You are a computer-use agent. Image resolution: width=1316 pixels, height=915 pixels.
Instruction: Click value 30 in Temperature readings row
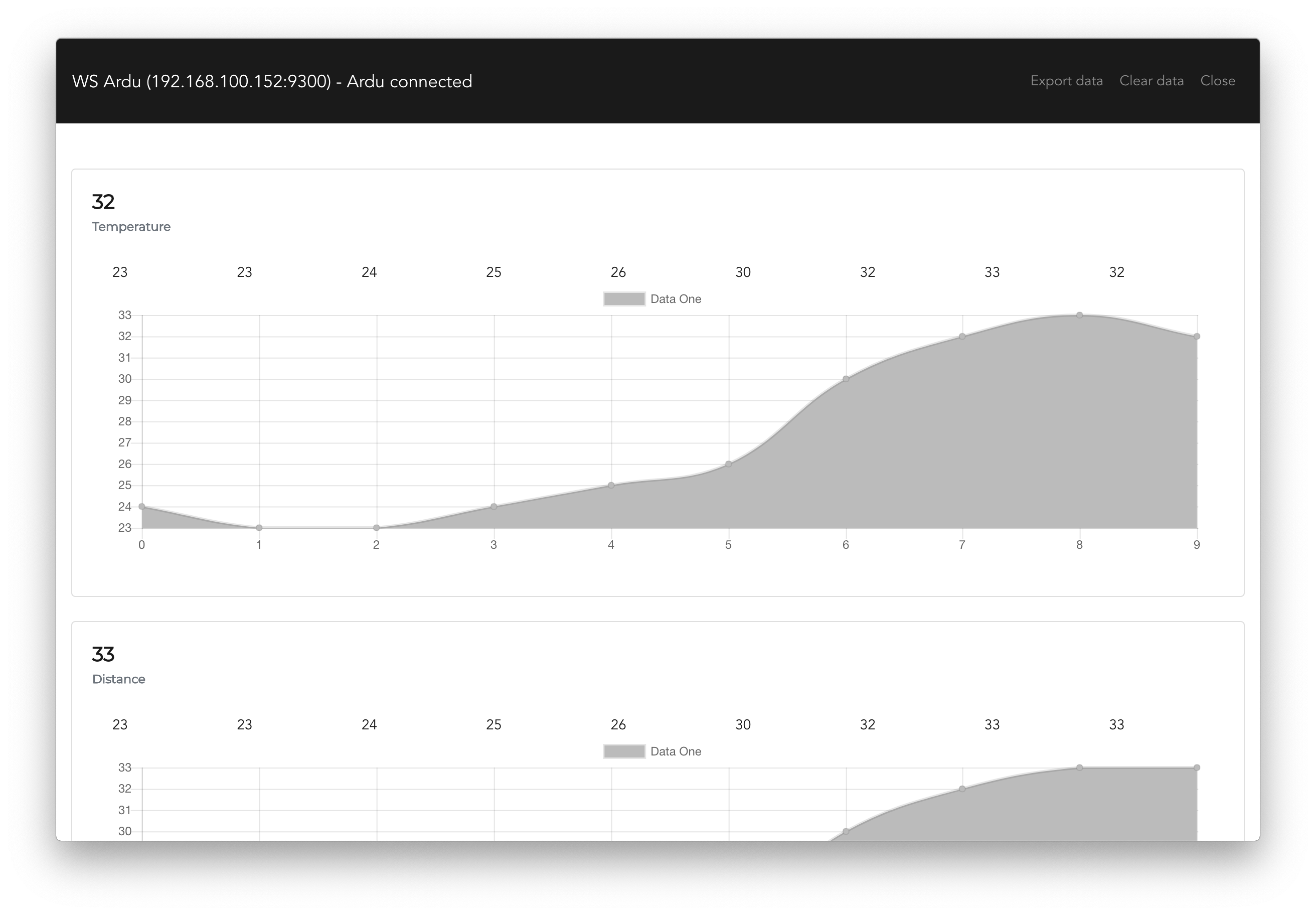coord(743,272)
